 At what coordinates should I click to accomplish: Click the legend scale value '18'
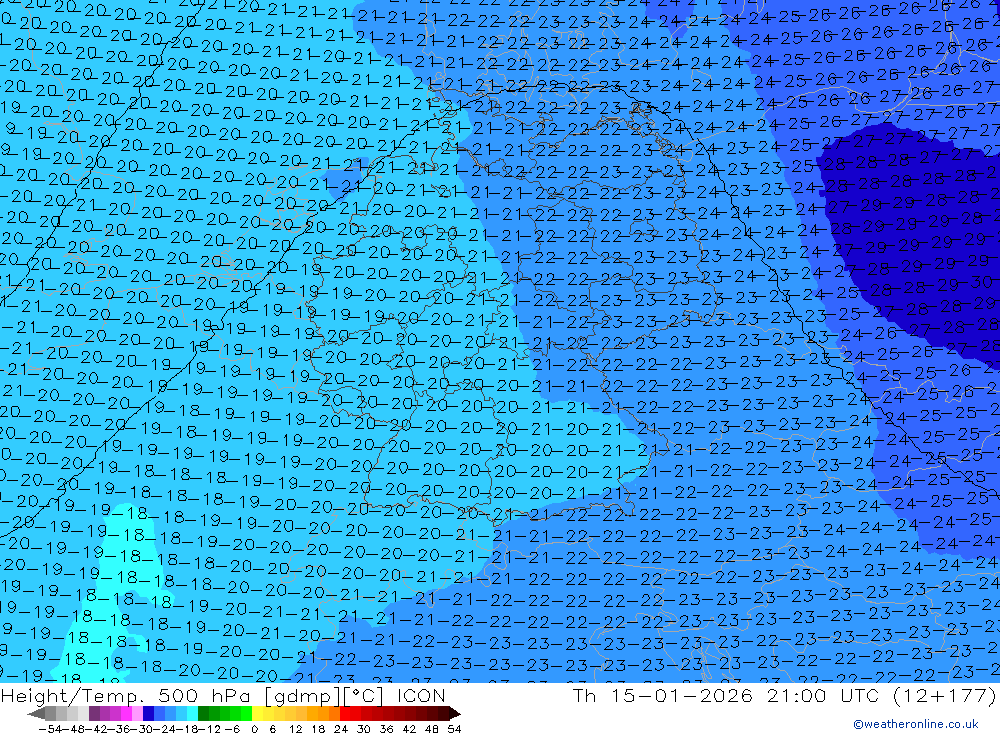click(318, 729)
